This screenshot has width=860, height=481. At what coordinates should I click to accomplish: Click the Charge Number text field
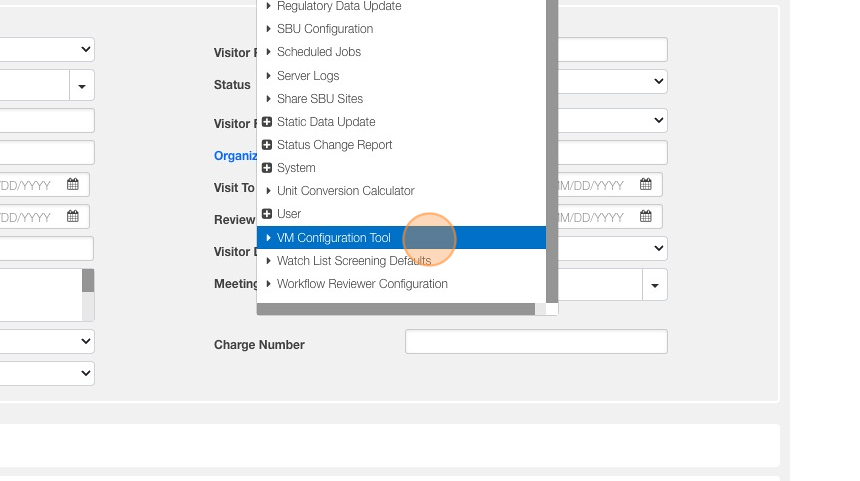pyautogui.click(x=536, y=342)
